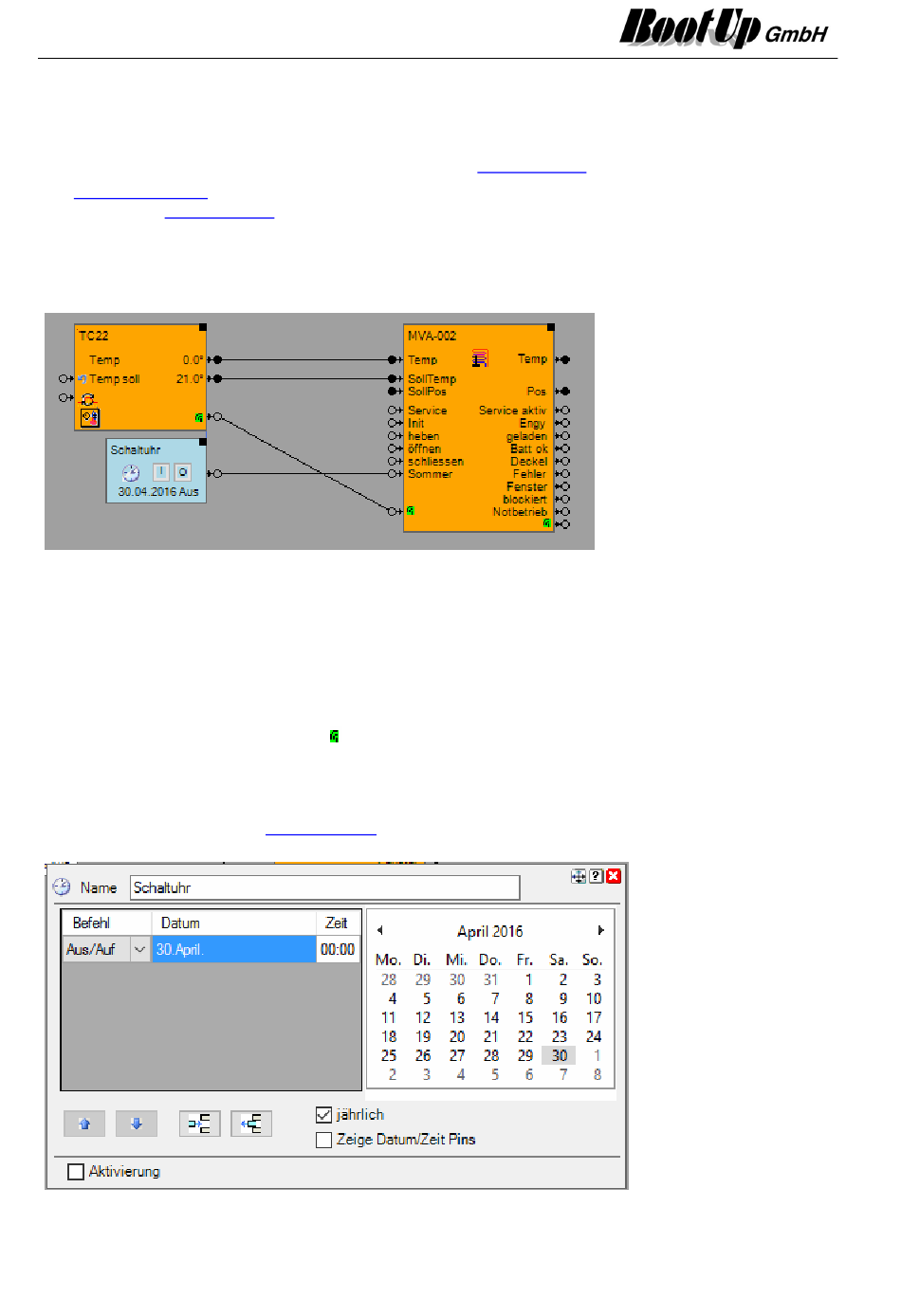Move entry down with blue down arrow

pyautogui.click(x=137, y=1124)
